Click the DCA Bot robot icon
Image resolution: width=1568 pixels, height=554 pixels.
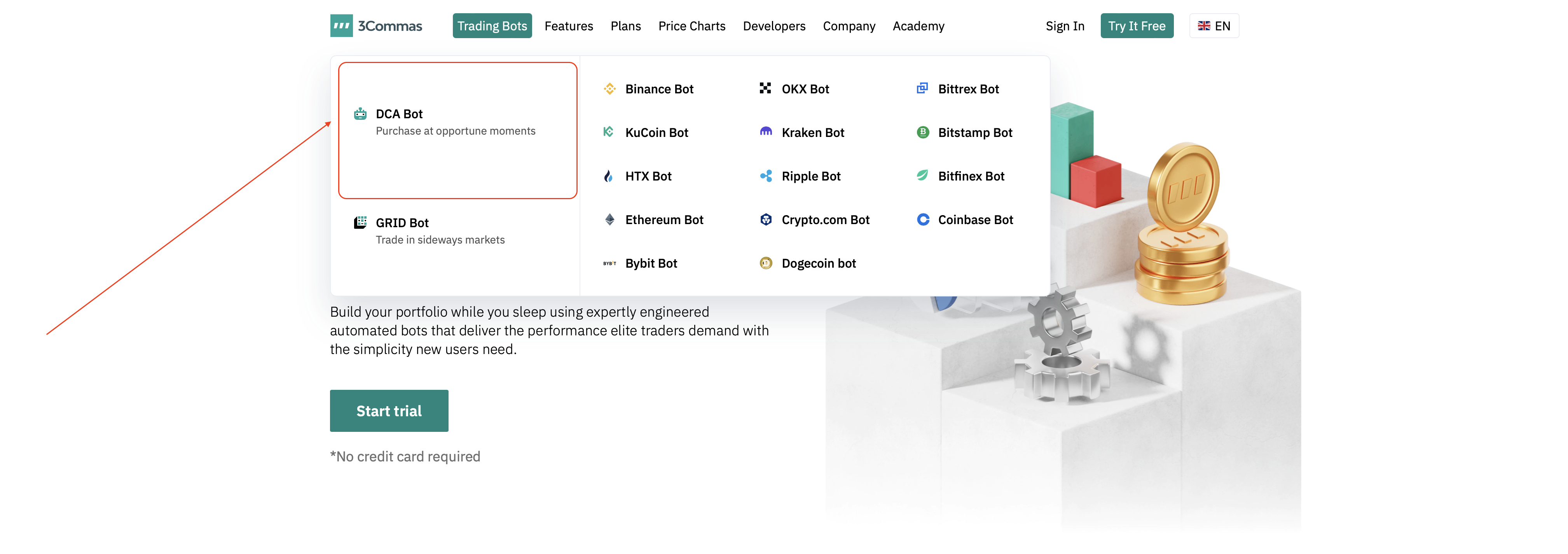coord(360,114)
